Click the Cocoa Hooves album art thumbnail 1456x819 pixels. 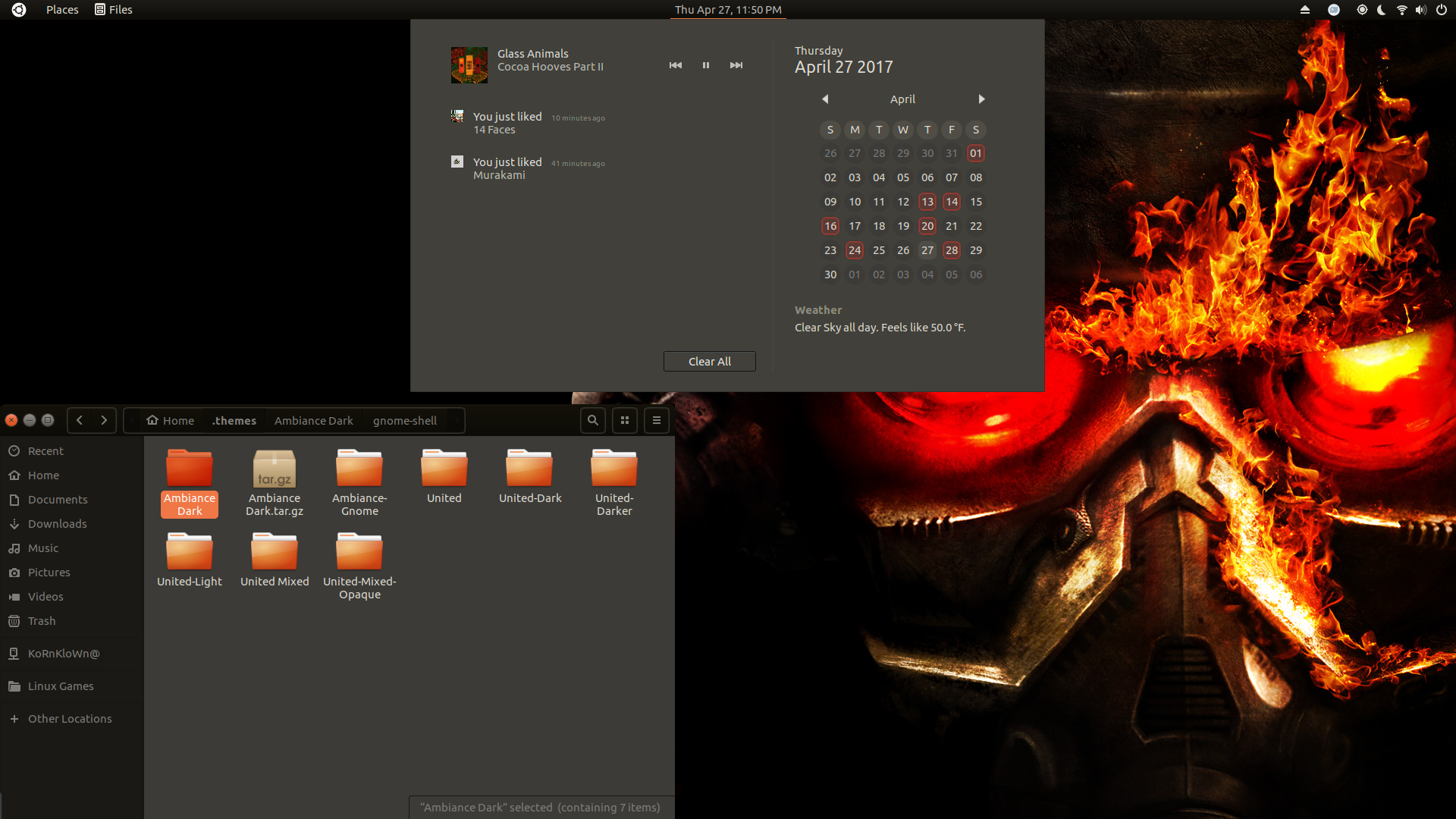(469, 65)
